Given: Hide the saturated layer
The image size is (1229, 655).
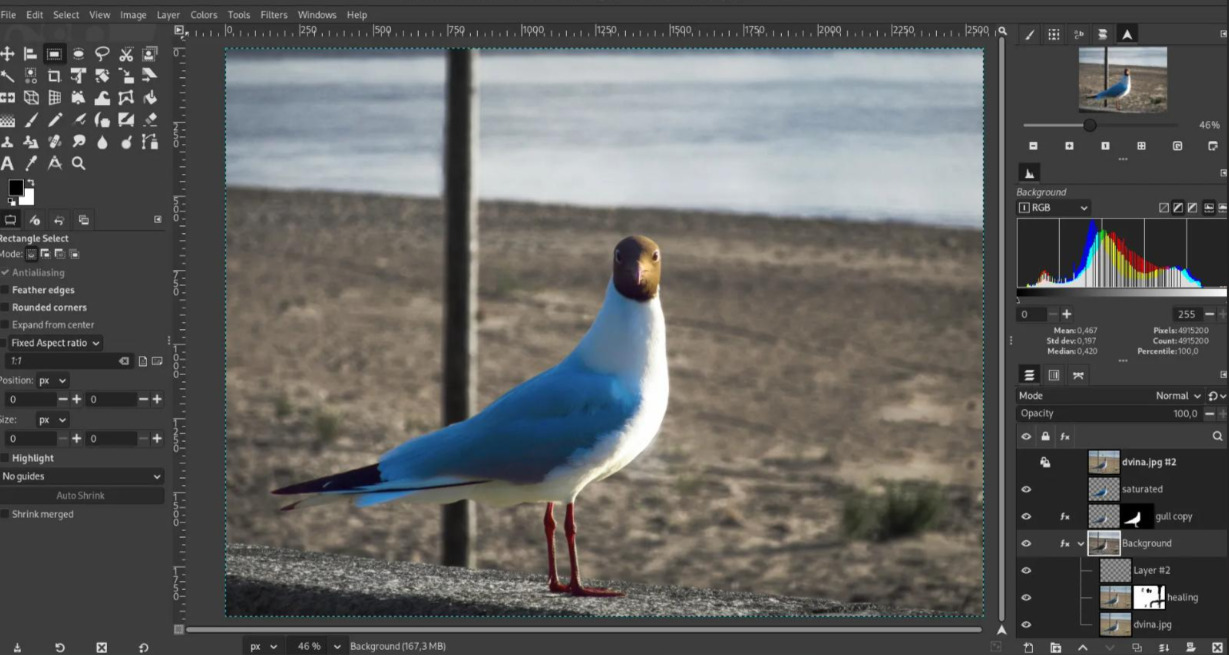Looking at the screenshot, I should pyautogui.click(x=1026, y=489).
